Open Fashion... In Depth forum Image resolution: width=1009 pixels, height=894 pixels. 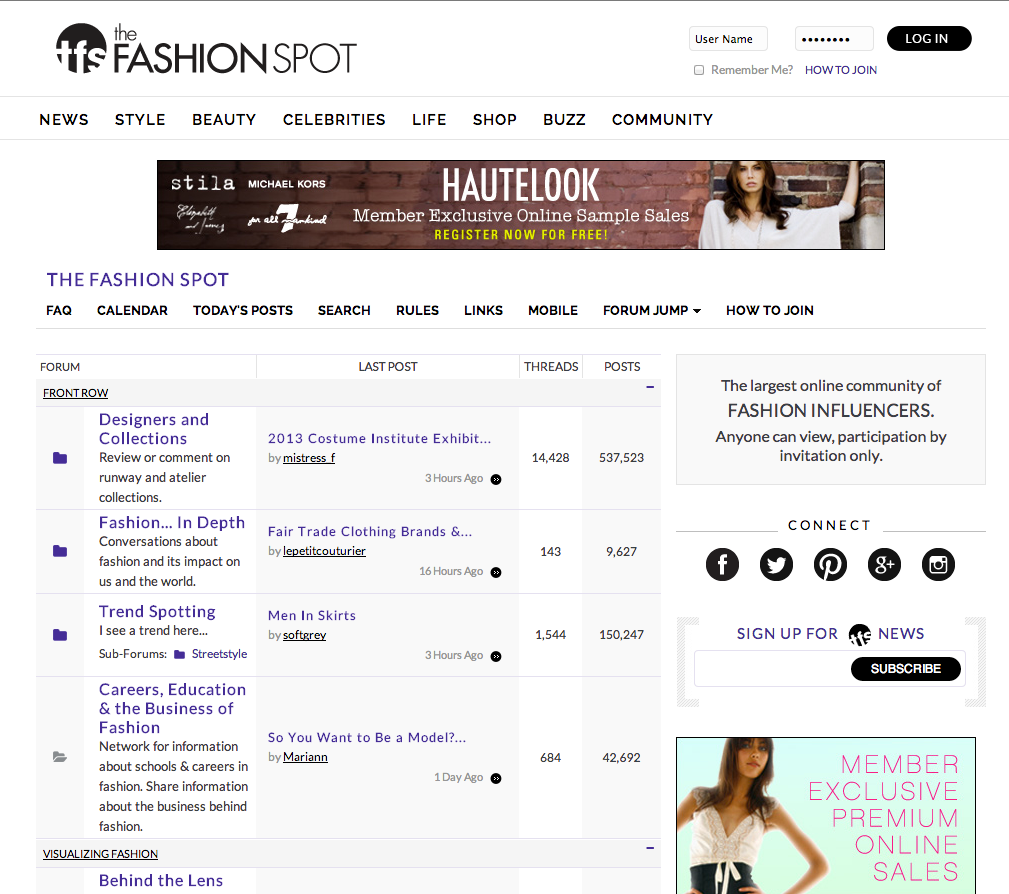pos(172,523)
